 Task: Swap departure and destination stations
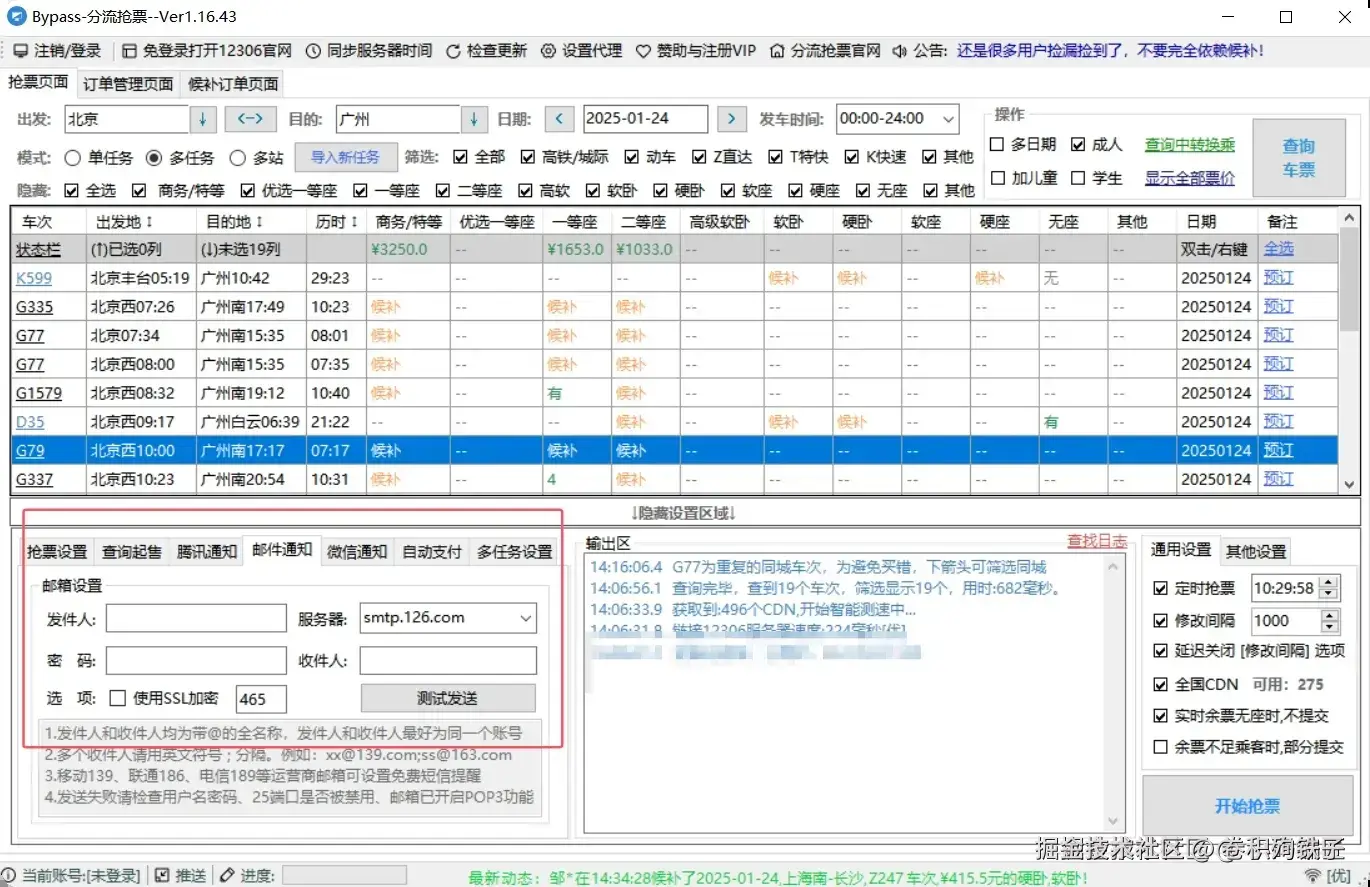click(x=250, y=119)
